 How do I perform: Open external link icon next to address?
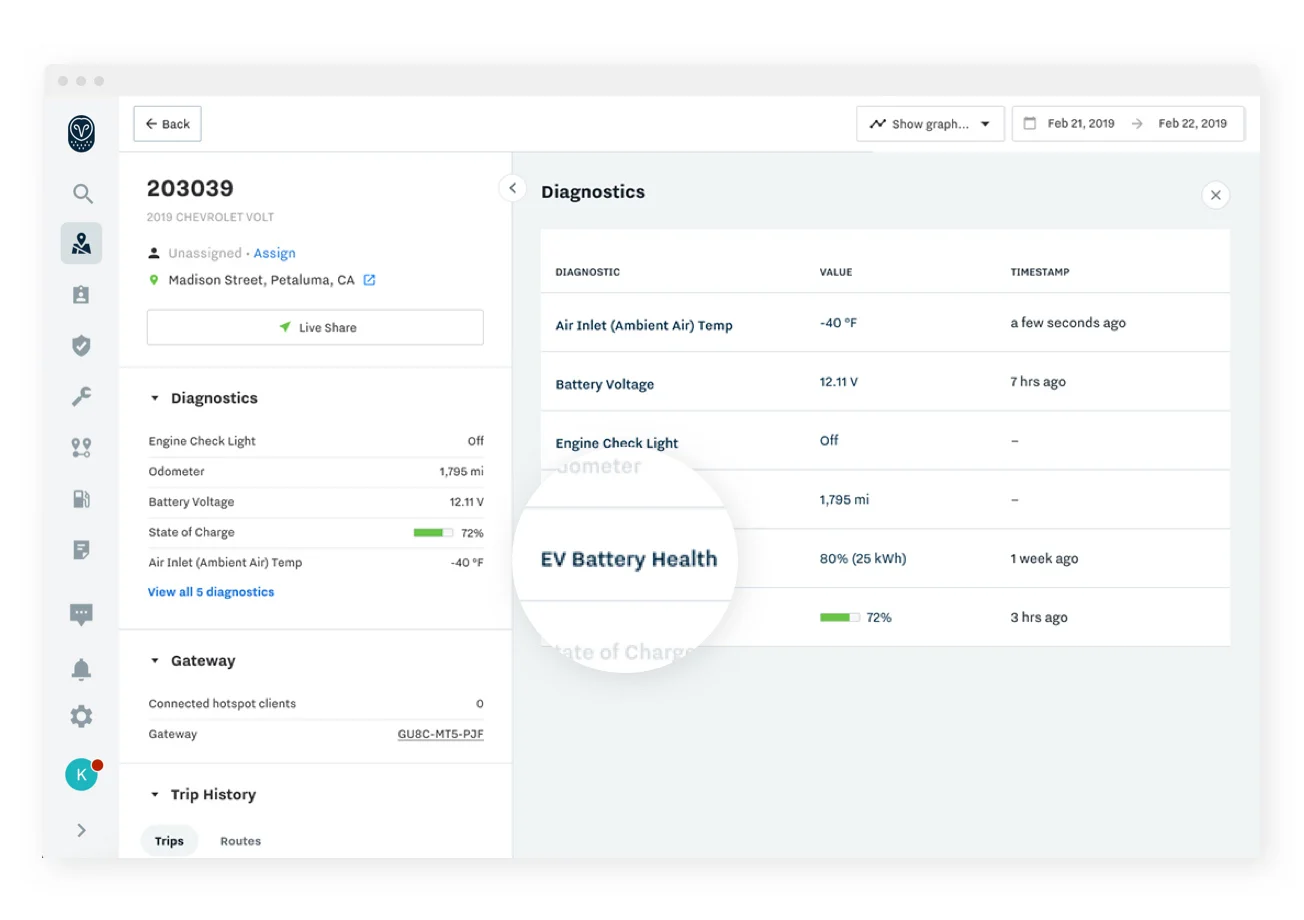pyautogui.click(x=369, y=280)
